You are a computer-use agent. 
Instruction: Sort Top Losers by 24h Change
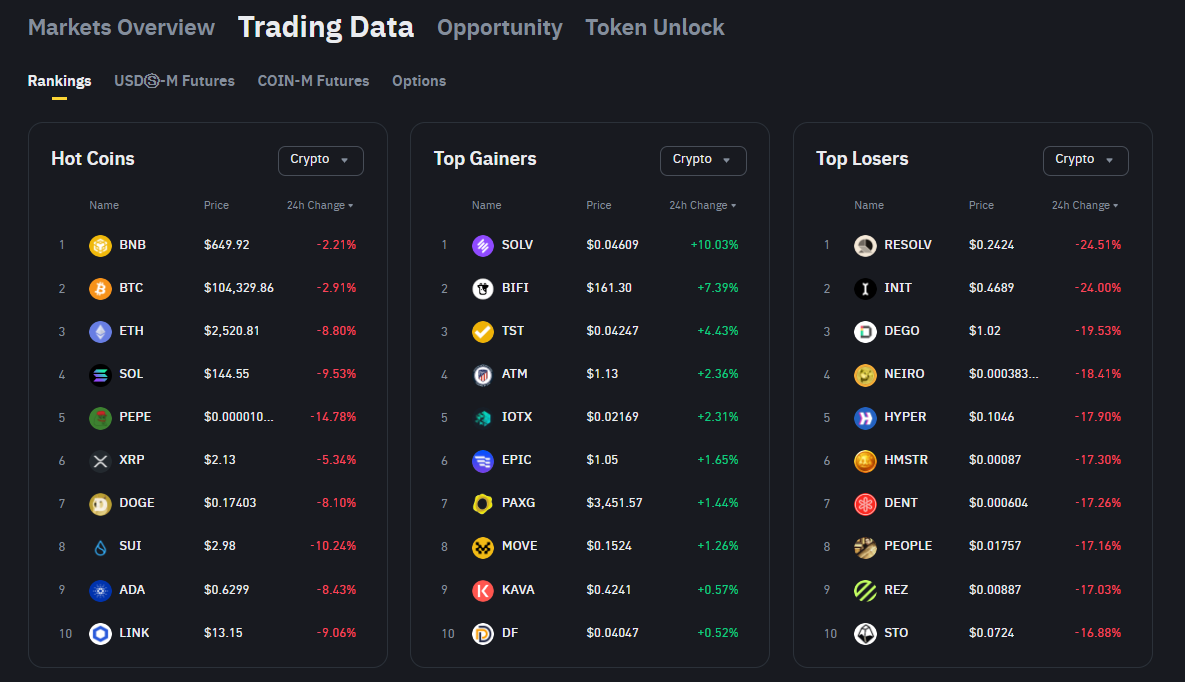pyautogui.click(x=1085, y=205)
